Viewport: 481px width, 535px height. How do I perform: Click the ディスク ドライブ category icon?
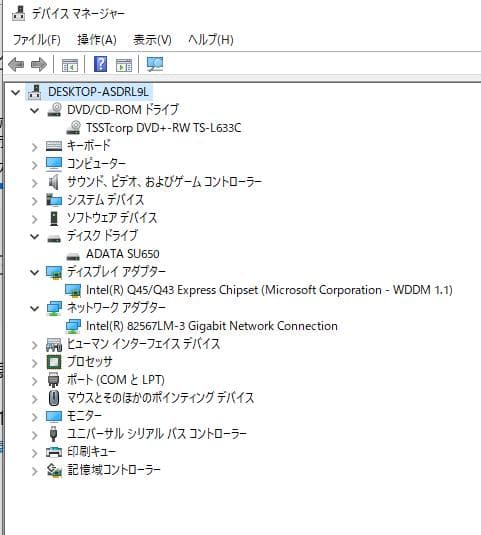tap(54, 238)
